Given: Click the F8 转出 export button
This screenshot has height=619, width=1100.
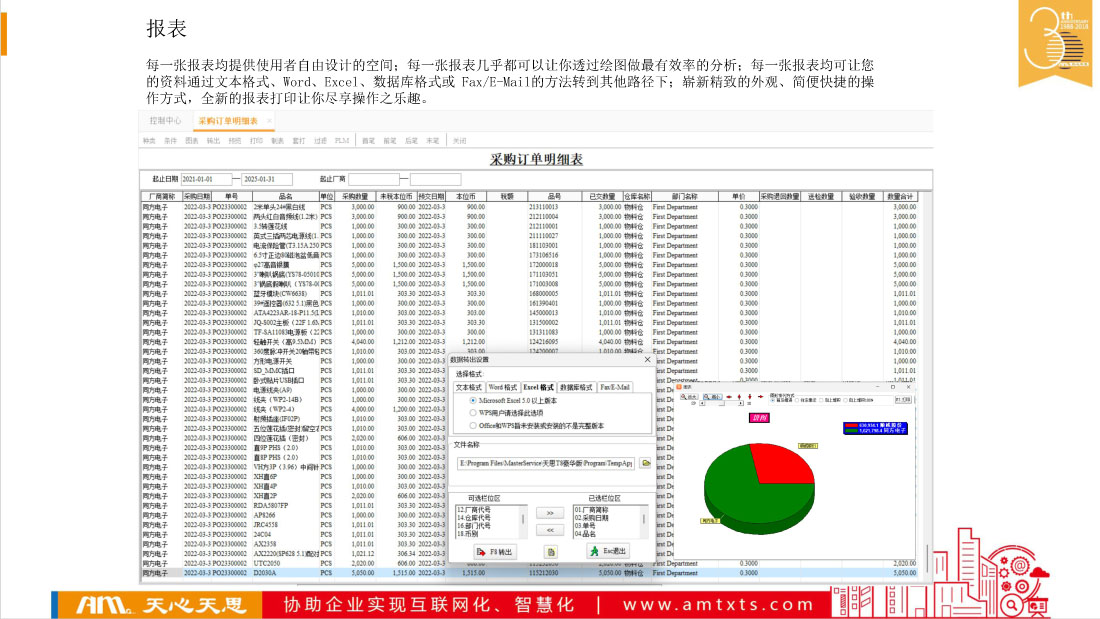Looking at the screenshot, I should 495,551.
